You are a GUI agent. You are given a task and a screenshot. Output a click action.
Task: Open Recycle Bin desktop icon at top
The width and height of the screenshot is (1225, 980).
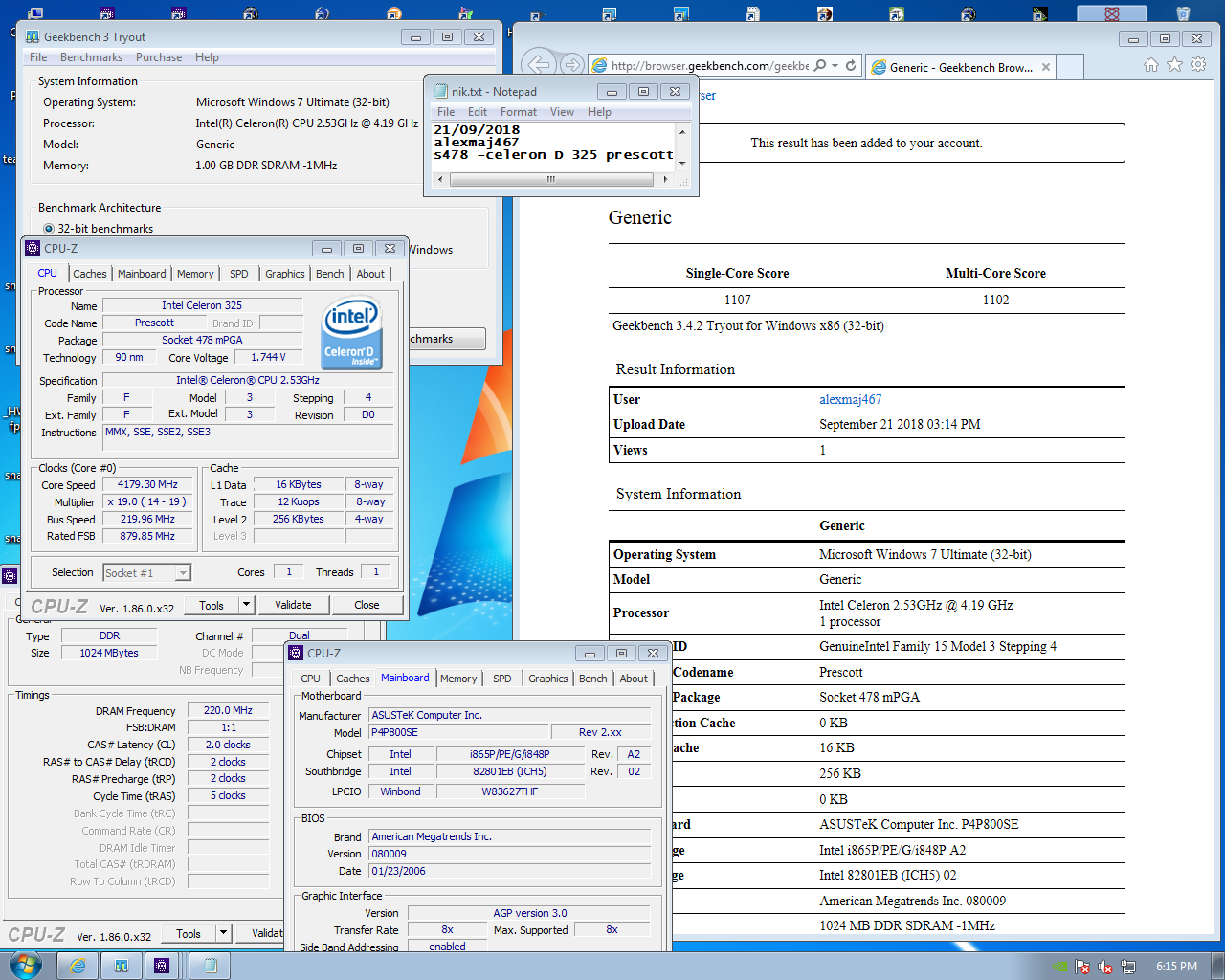pyautogui.click(x=1183, y=13)
